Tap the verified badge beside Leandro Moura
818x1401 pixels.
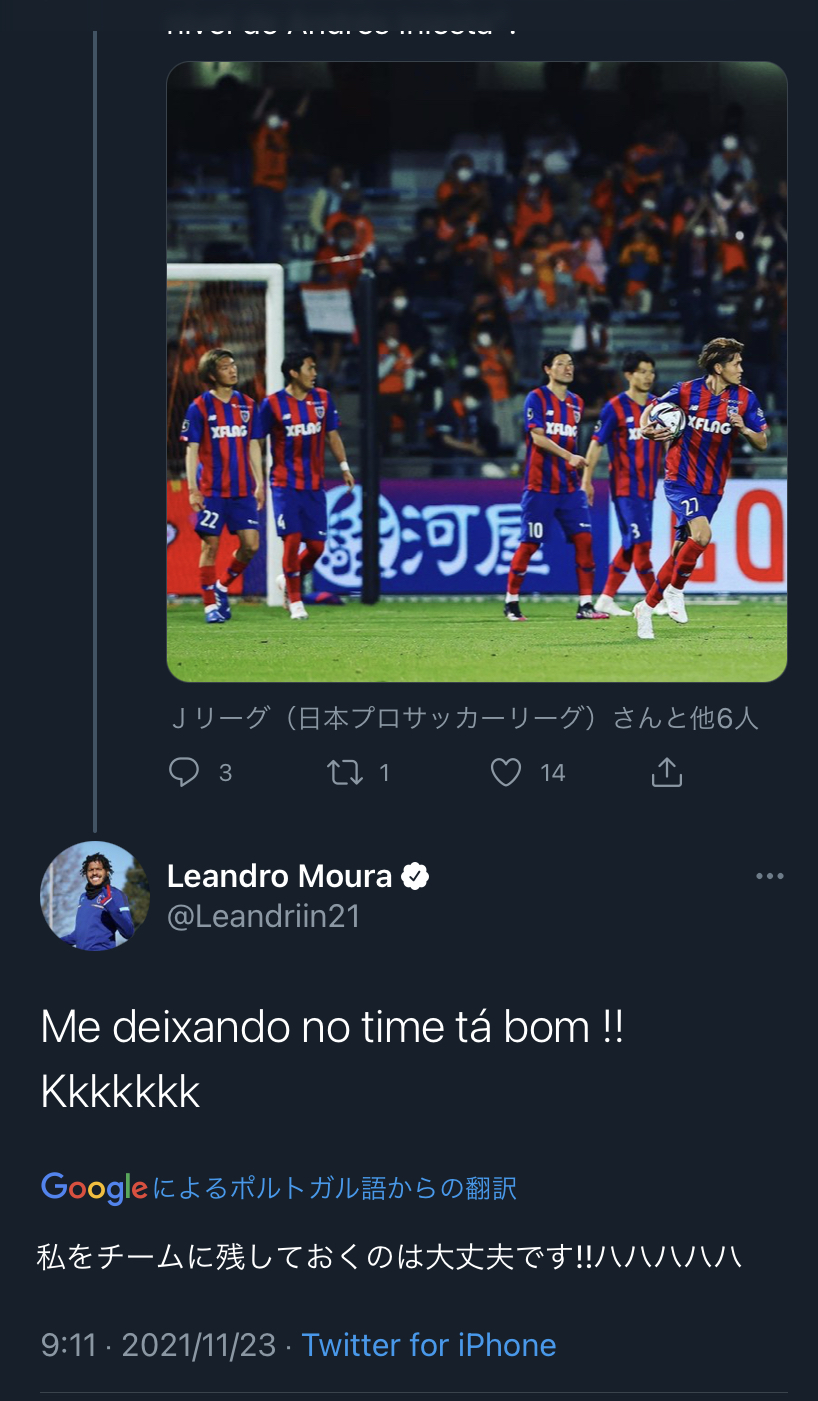415,877
